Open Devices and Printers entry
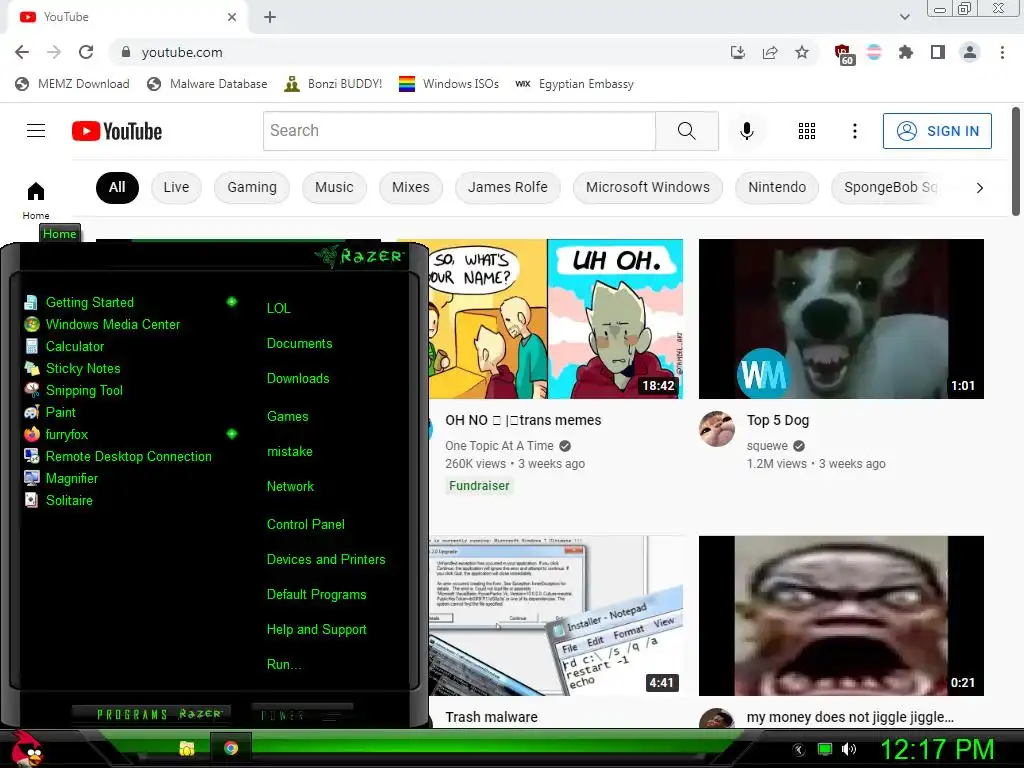 pos(326,560)
